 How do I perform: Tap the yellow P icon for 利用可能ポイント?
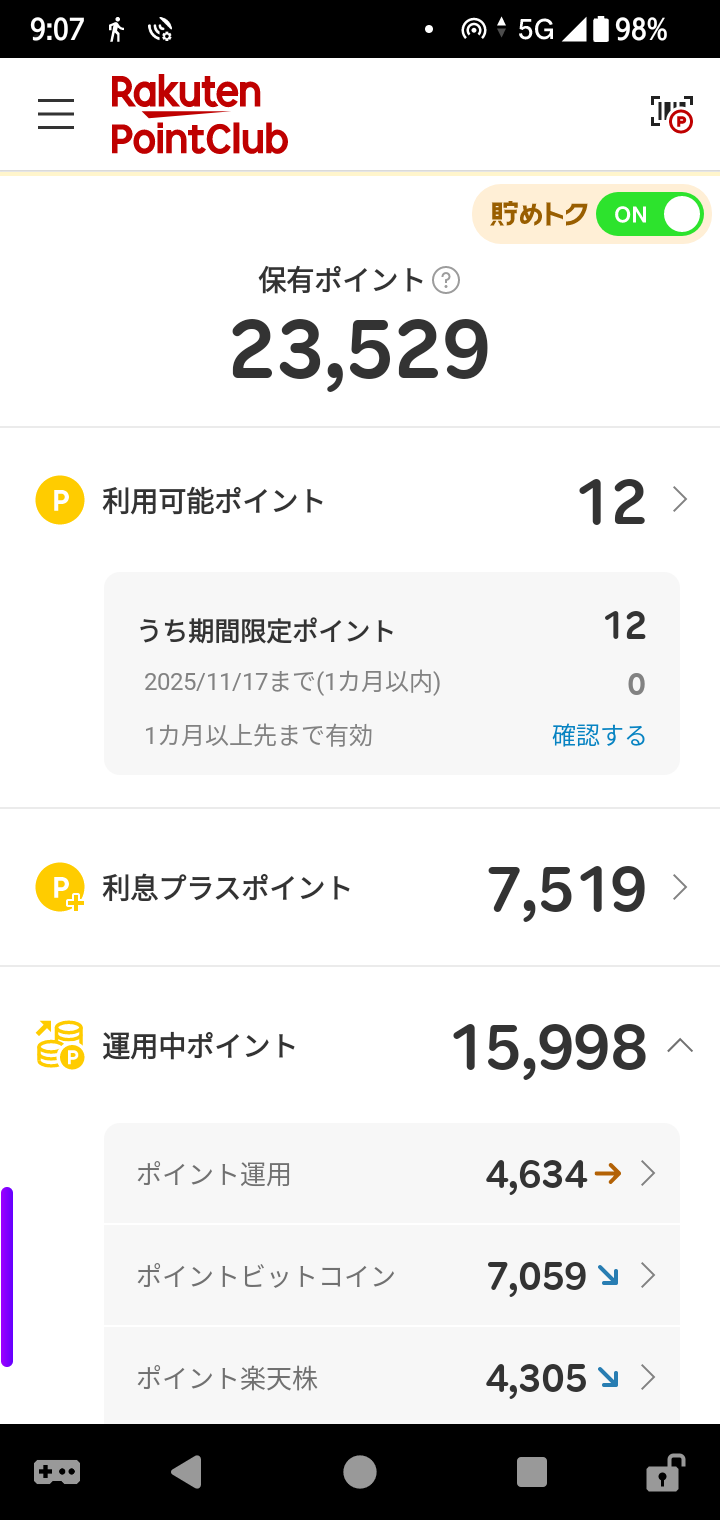tap(60, 500)
